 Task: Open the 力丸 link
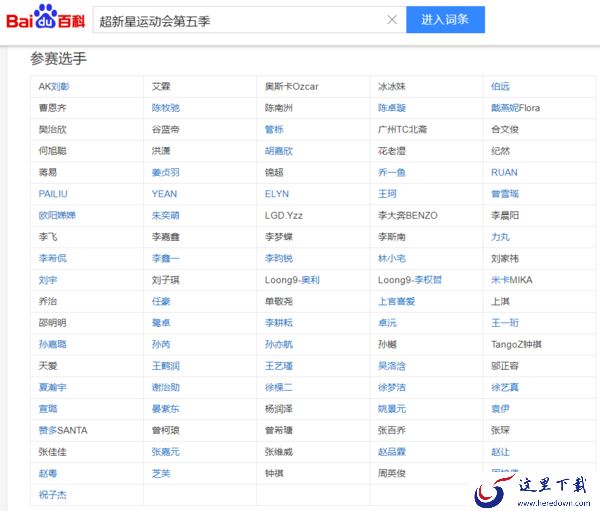pyautogui.click(x=500, y=237)
